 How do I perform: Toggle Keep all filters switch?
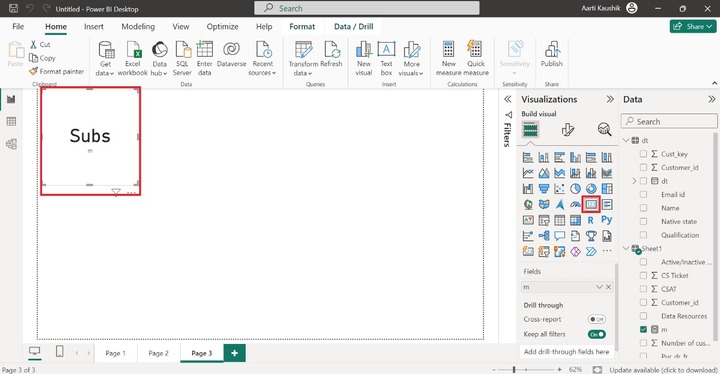596,334
